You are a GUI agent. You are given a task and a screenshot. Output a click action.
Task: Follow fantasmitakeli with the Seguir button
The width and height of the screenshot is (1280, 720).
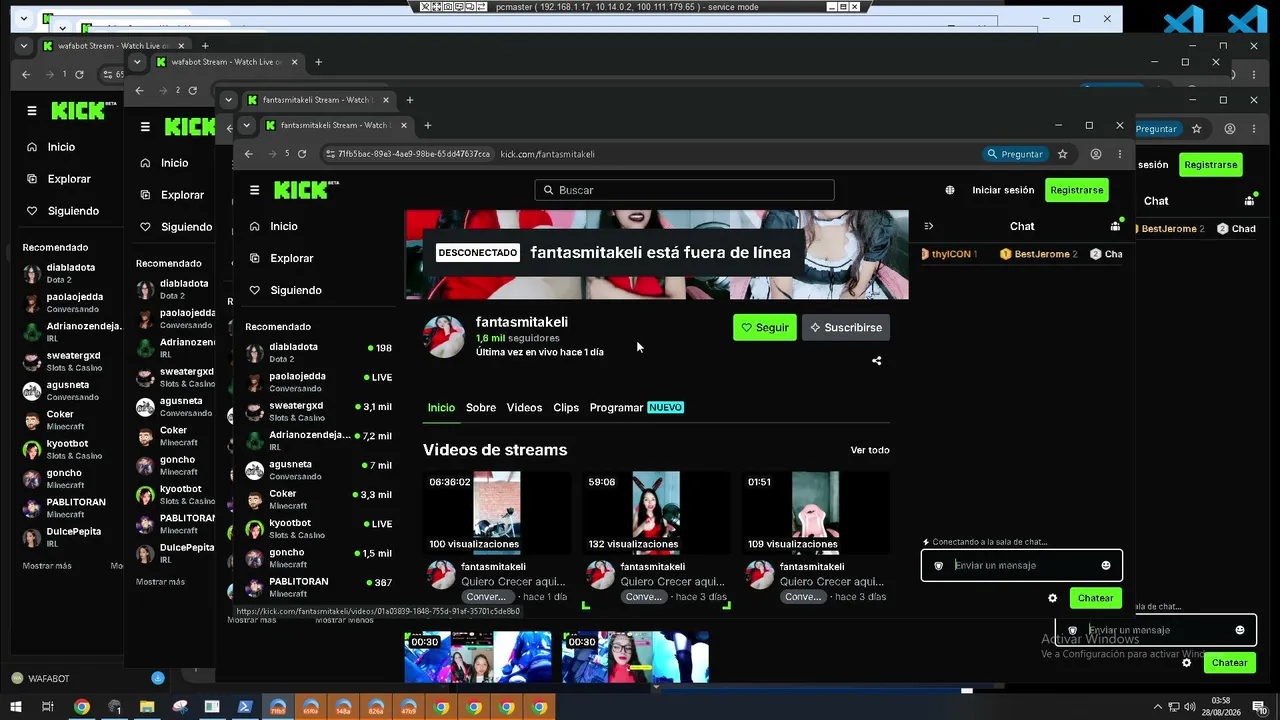765,328
